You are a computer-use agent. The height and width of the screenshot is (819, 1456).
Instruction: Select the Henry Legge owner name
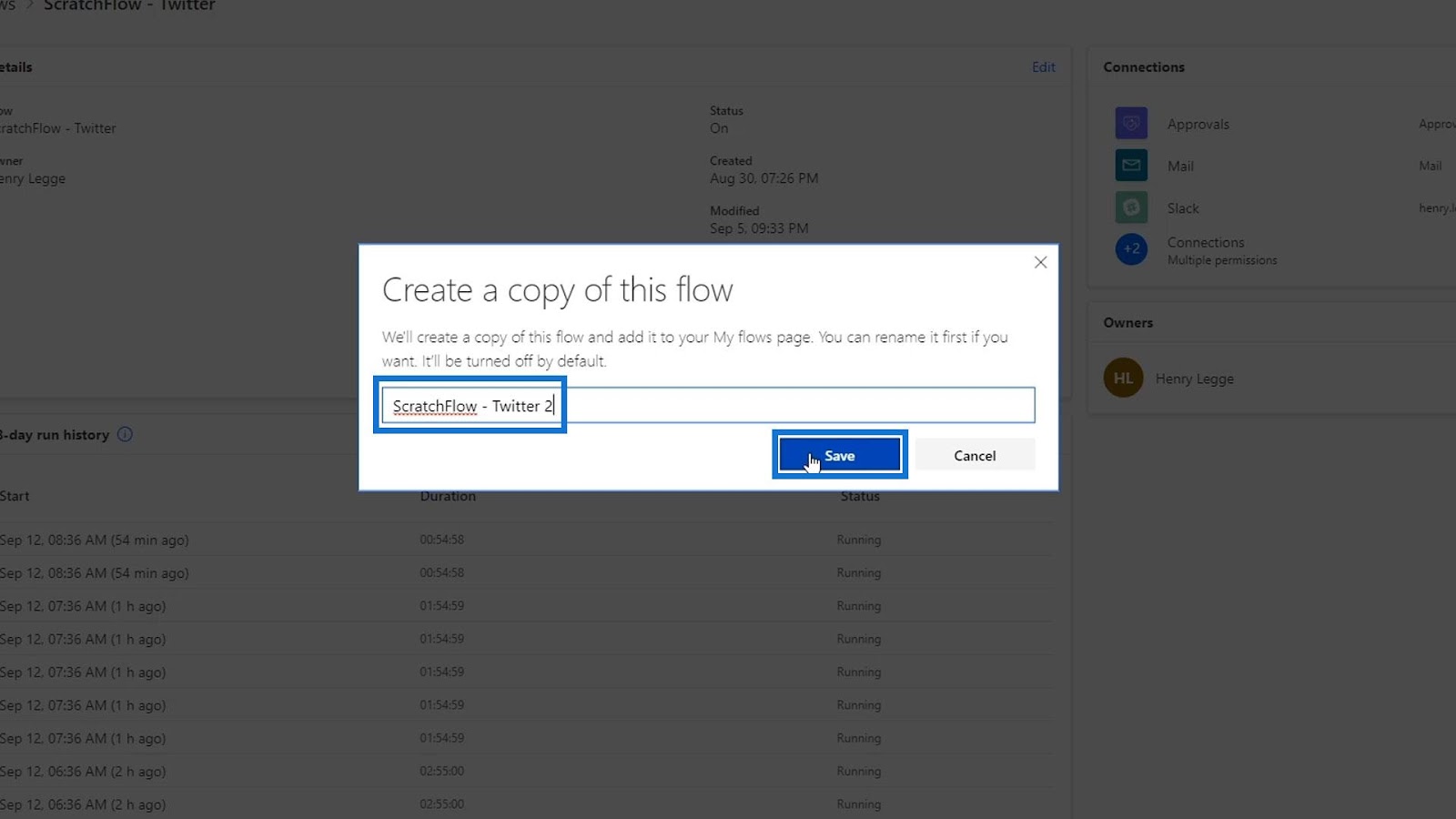pyautogui.click(x=1195, y=379)
